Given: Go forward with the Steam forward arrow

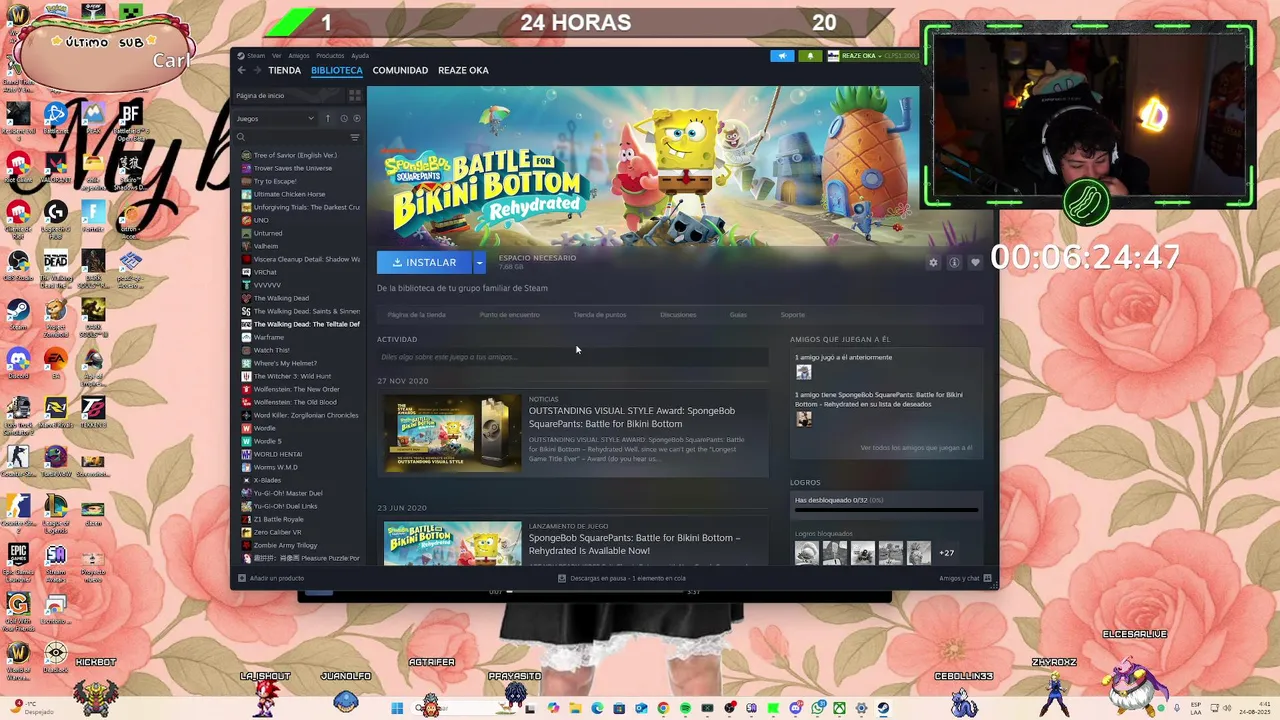Looking at the screenshot, I should click(x=257, y=70).
